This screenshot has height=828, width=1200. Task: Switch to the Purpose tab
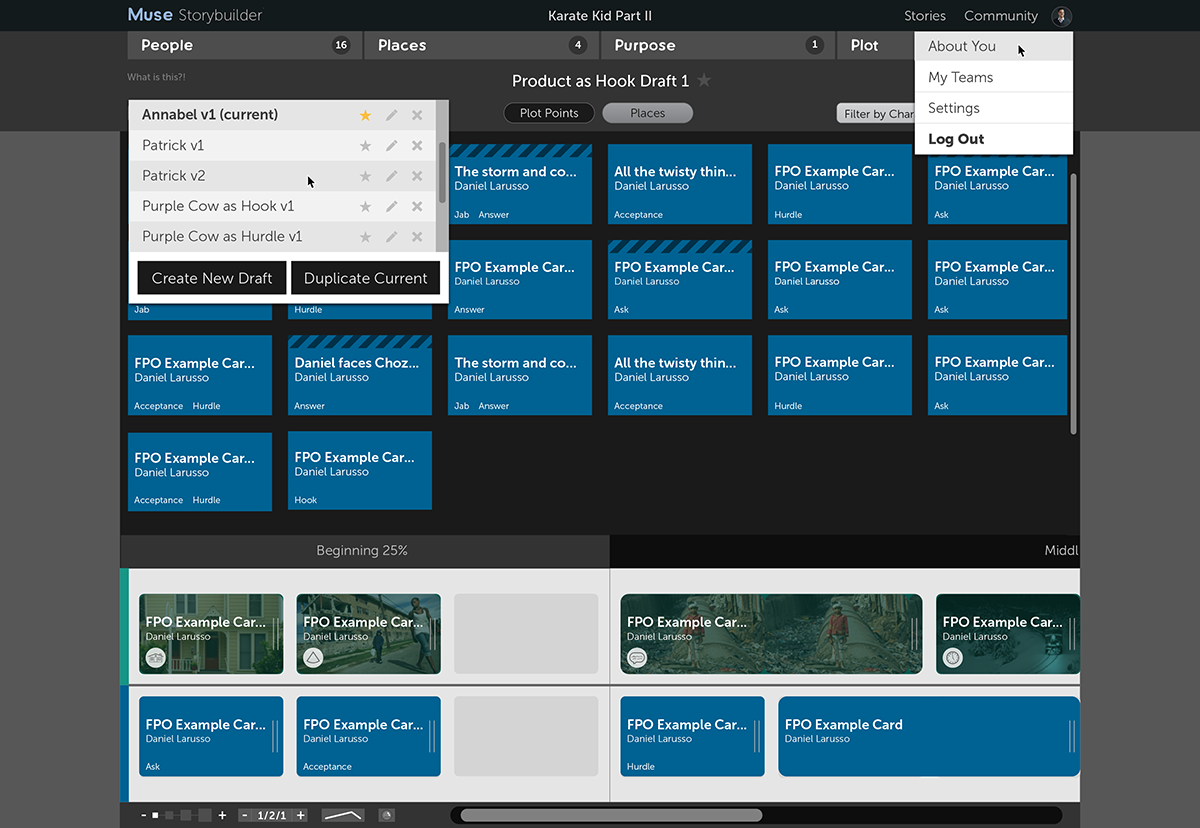[x=717, y=45]
